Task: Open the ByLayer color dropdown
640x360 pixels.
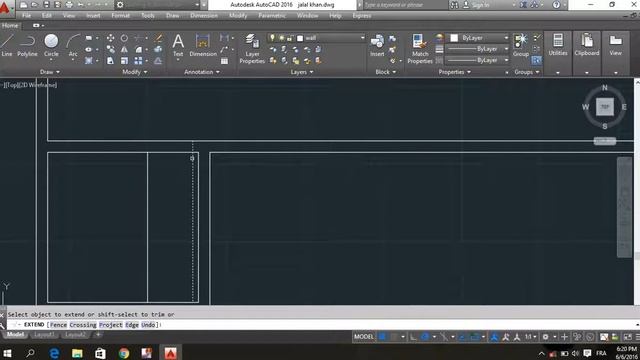Action: pyautogui.click(x=479, y=38)
